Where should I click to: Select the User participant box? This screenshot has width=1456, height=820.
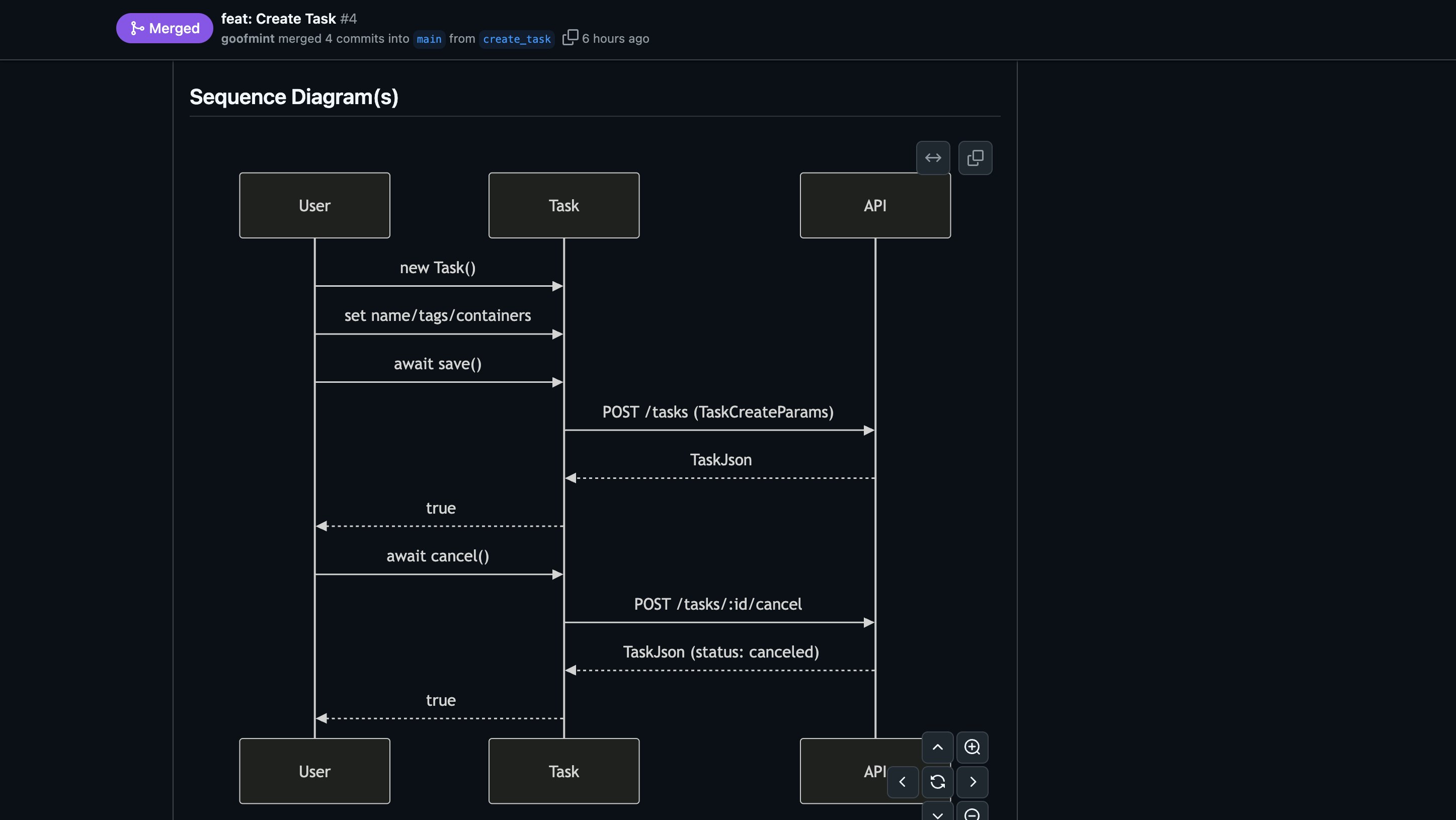pyautogui.click(x=314, y=205)
